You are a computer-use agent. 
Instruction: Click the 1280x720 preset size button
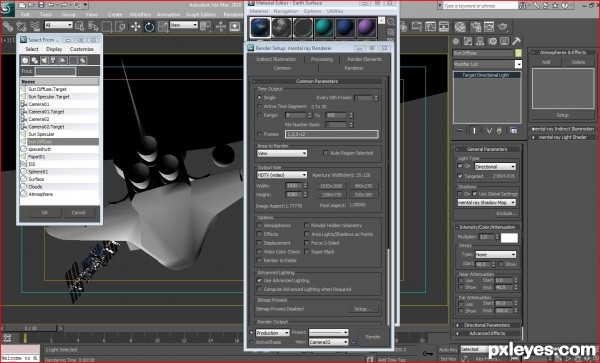coord(331,195)
